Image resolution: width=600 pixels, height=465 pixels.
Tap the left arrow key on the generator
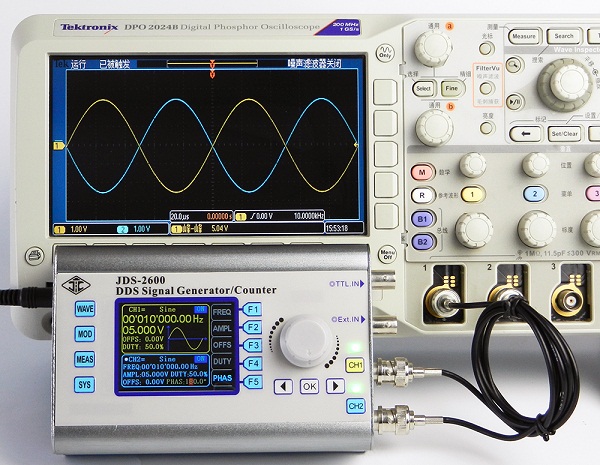[x=284, y=387]
